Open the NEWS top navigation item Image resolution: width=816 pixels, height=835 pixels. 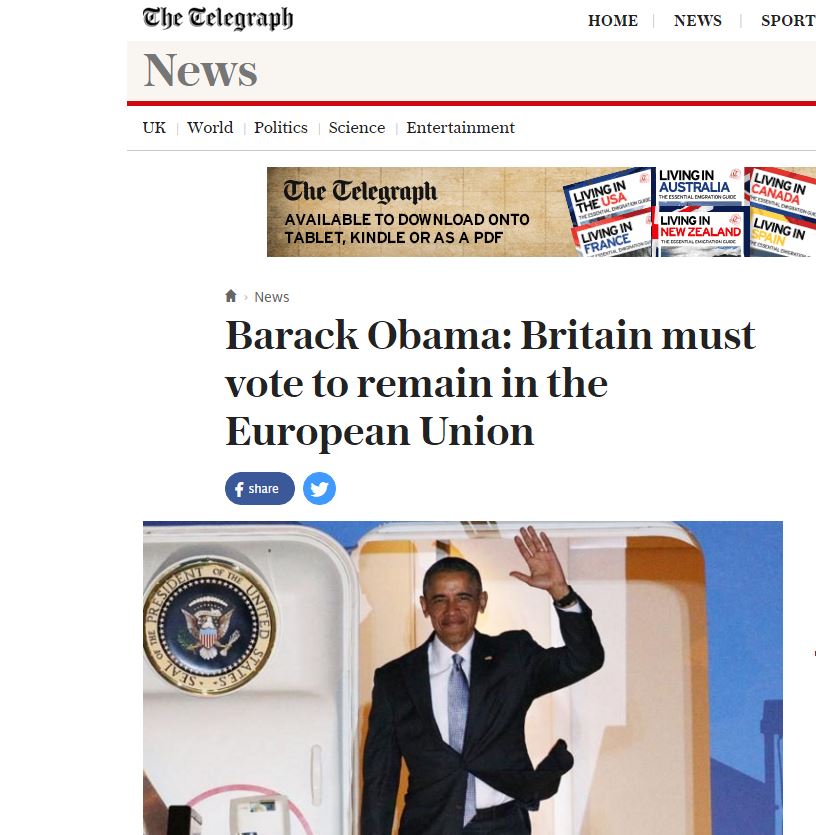tap(698, 21)
